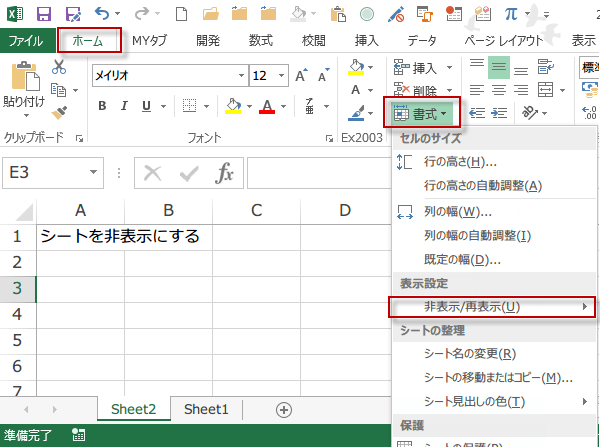600x447 pixels.
Task: Open the font size 12 dropdown
Action: coord(282,75)
